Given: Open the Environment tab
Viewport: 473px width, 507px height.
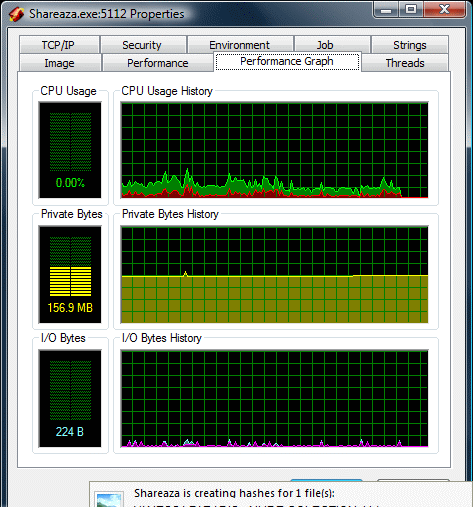Looking at the screenshot, I should (x=240, y=45).
